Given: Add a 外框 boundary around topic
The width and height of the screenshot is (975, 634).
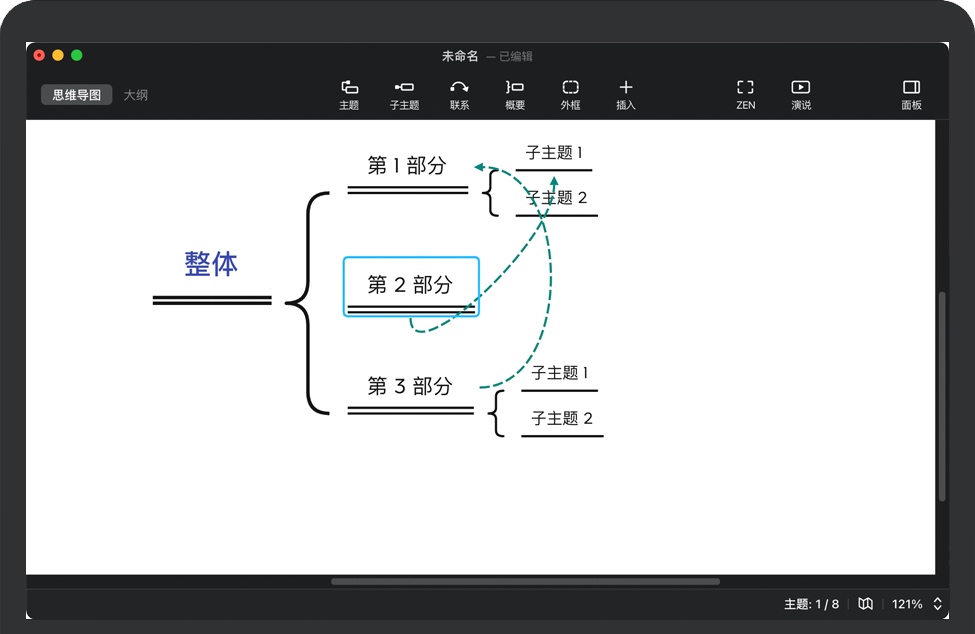Looking at the screenshot, I should coord(570,94).
